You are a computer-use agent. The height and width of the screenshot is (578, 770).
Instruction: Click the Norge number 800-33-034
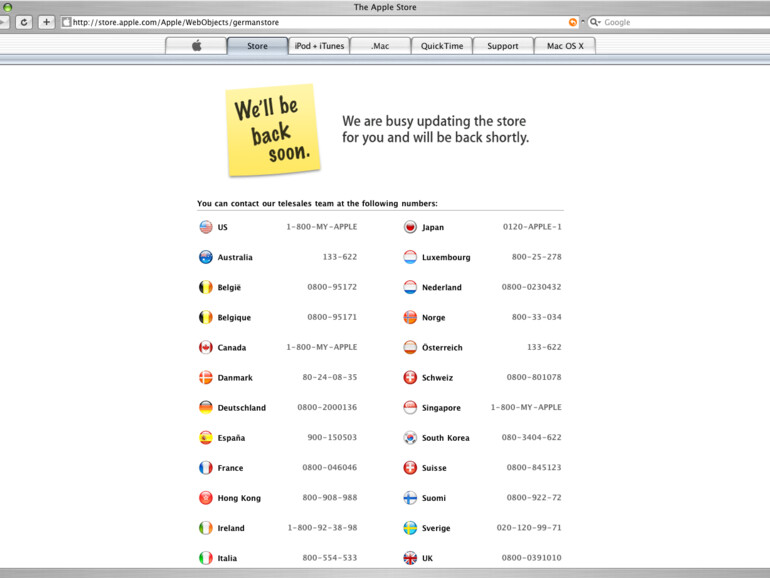click(x=536, y=317)
